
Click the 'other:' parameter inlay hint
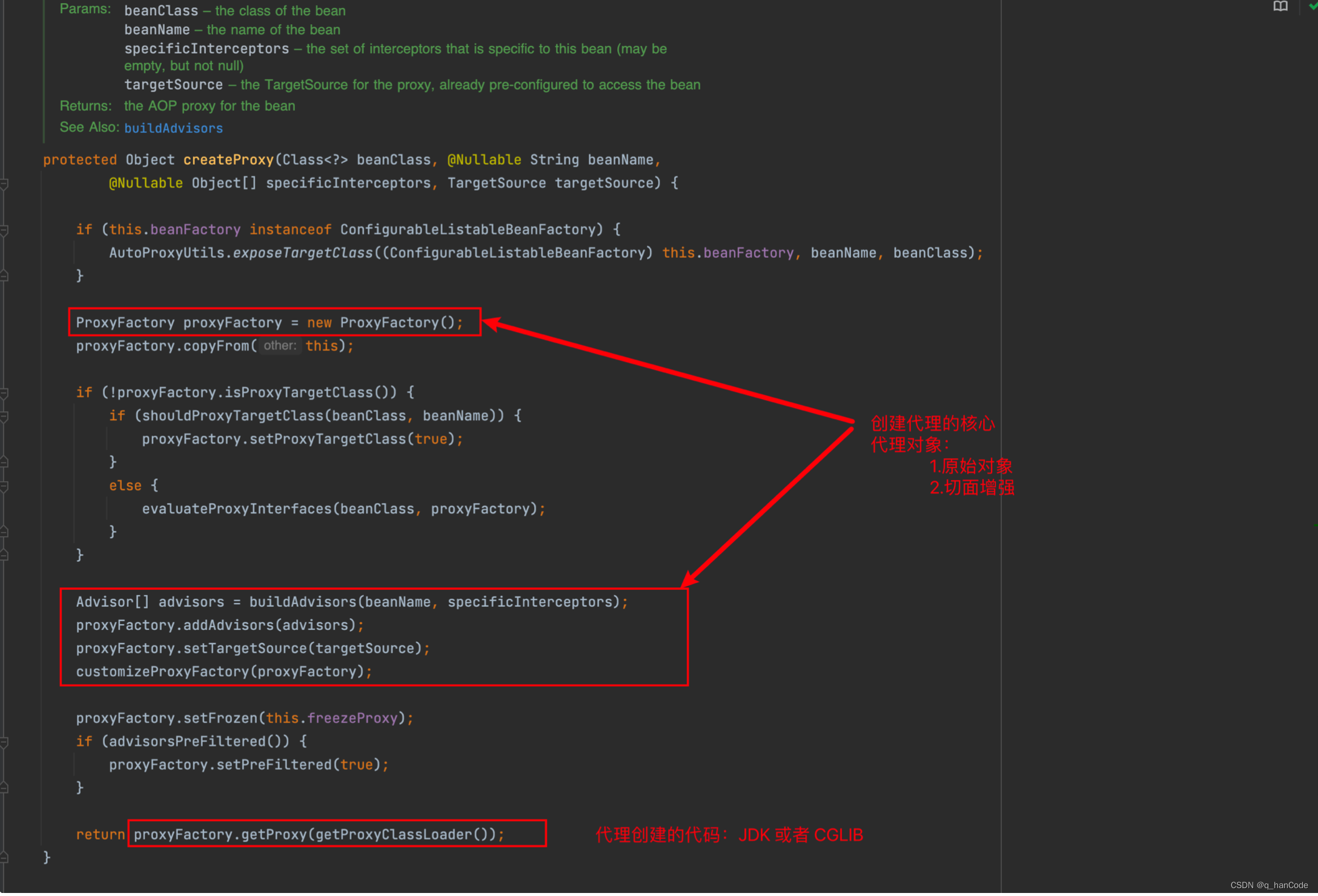tap(280, 346)
